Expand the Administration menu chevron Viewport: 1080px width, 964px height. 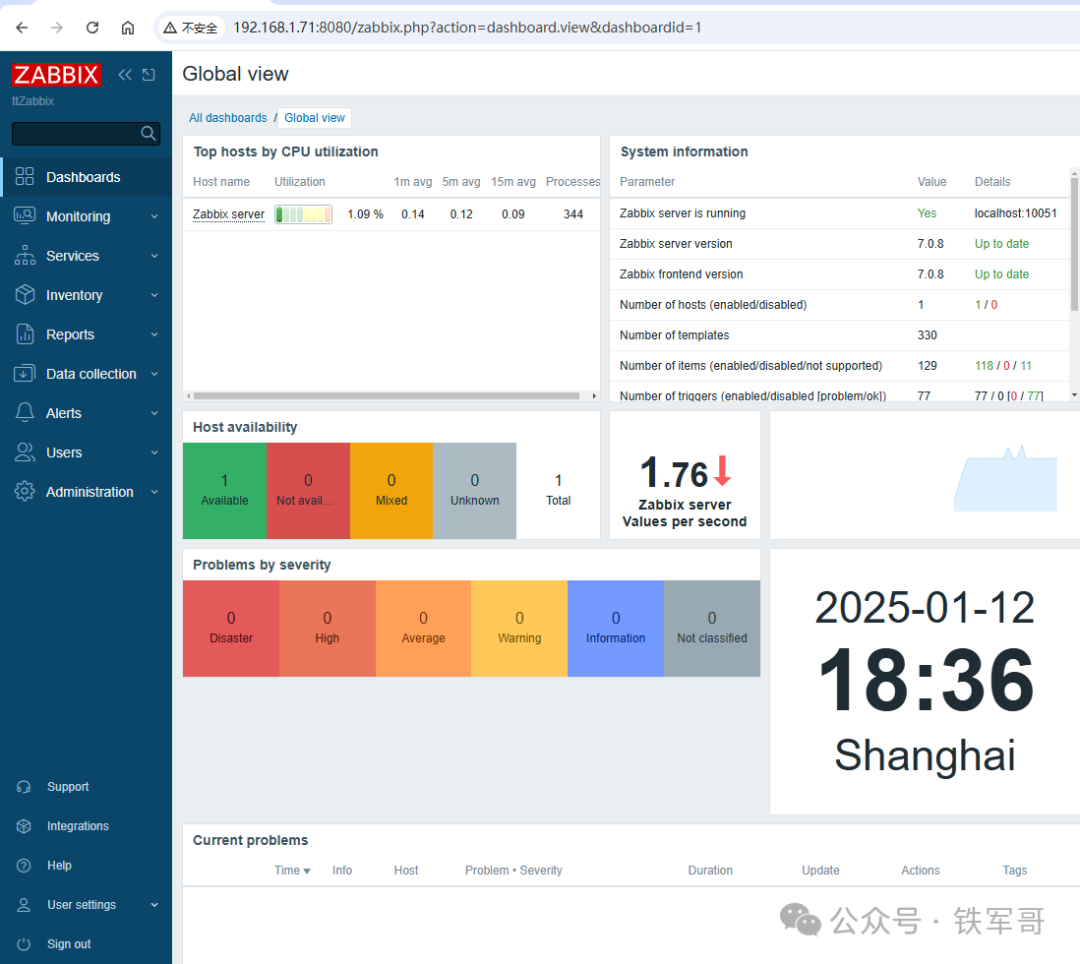point(154,492)
